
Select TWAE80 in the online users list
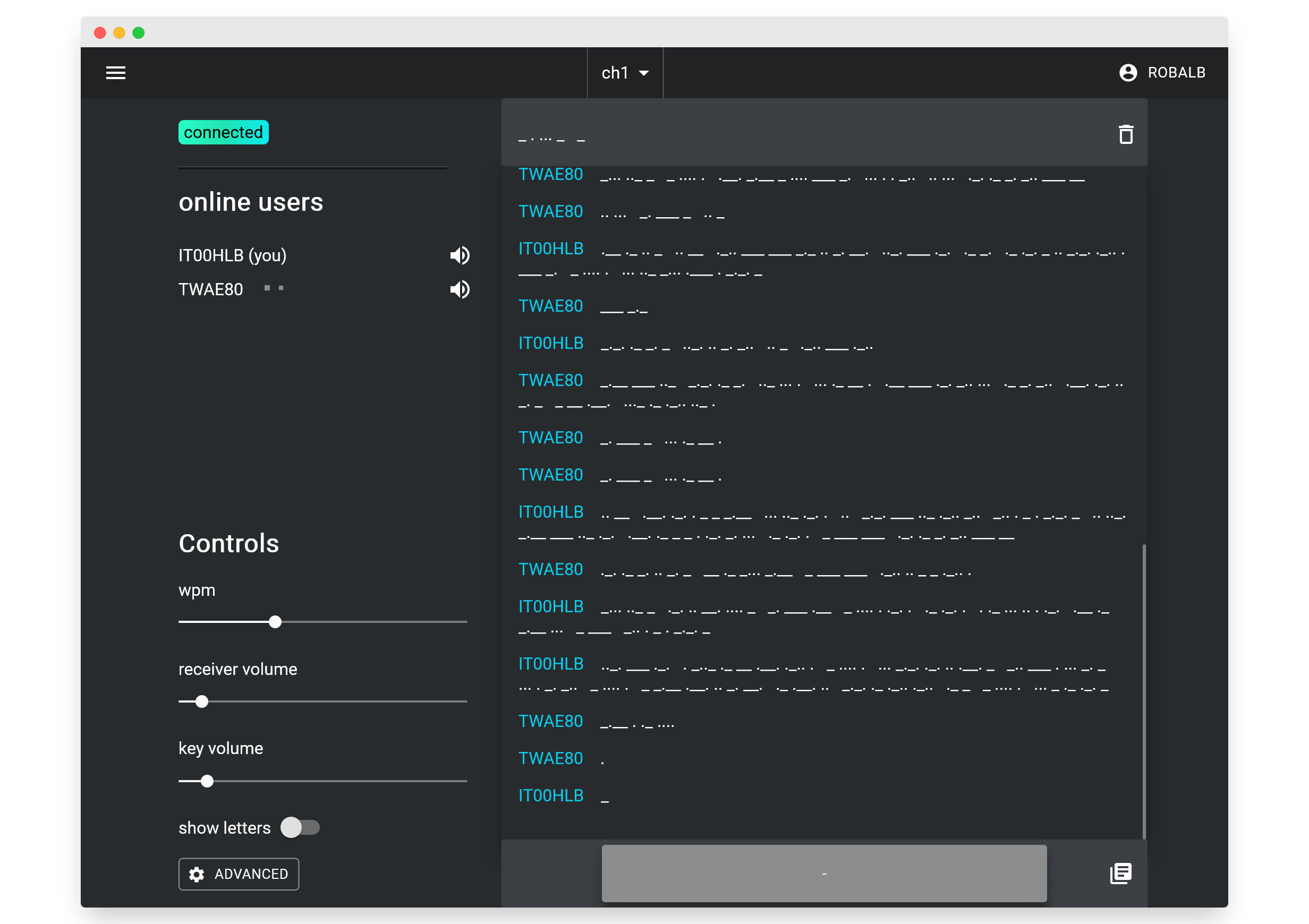coord(210,289)
